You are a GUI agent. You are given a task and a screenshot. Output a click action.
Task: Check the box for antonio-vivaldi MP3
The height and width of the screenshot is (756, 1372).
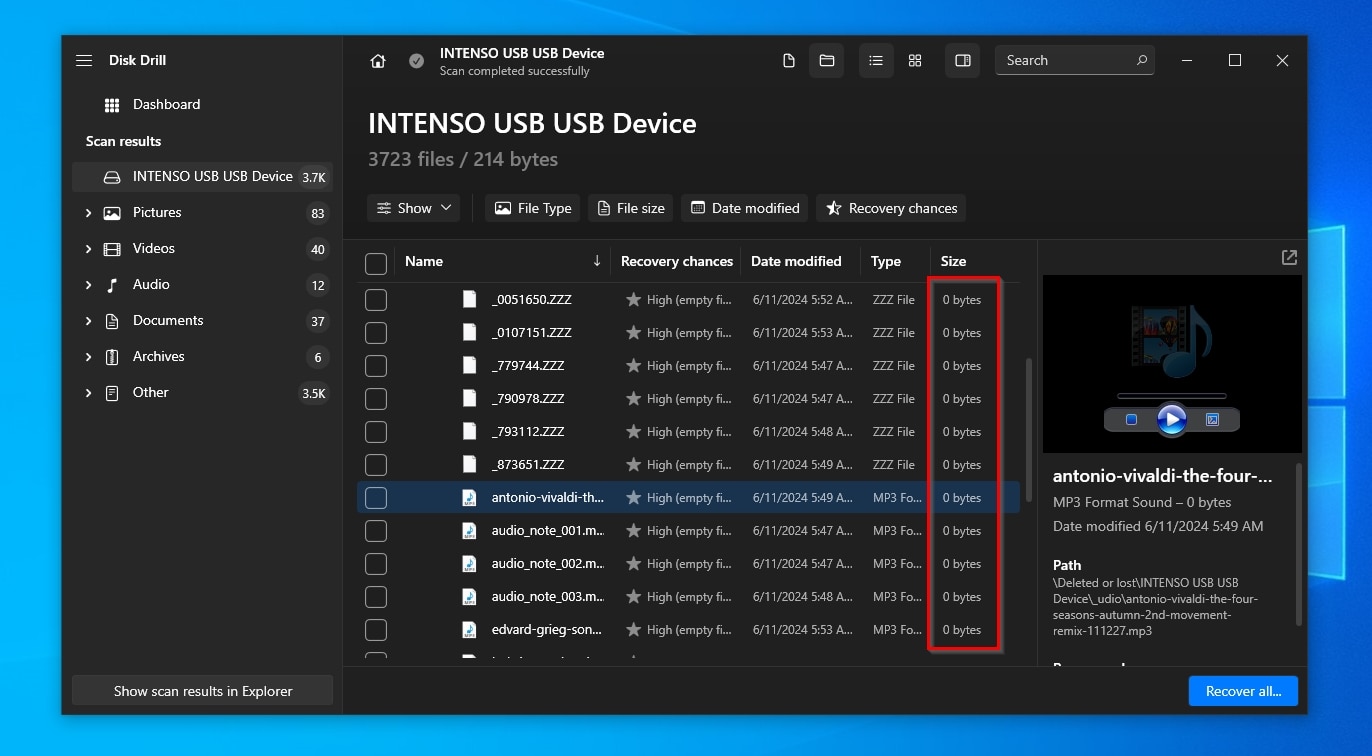pyautogui.click(x=376, y=498)
